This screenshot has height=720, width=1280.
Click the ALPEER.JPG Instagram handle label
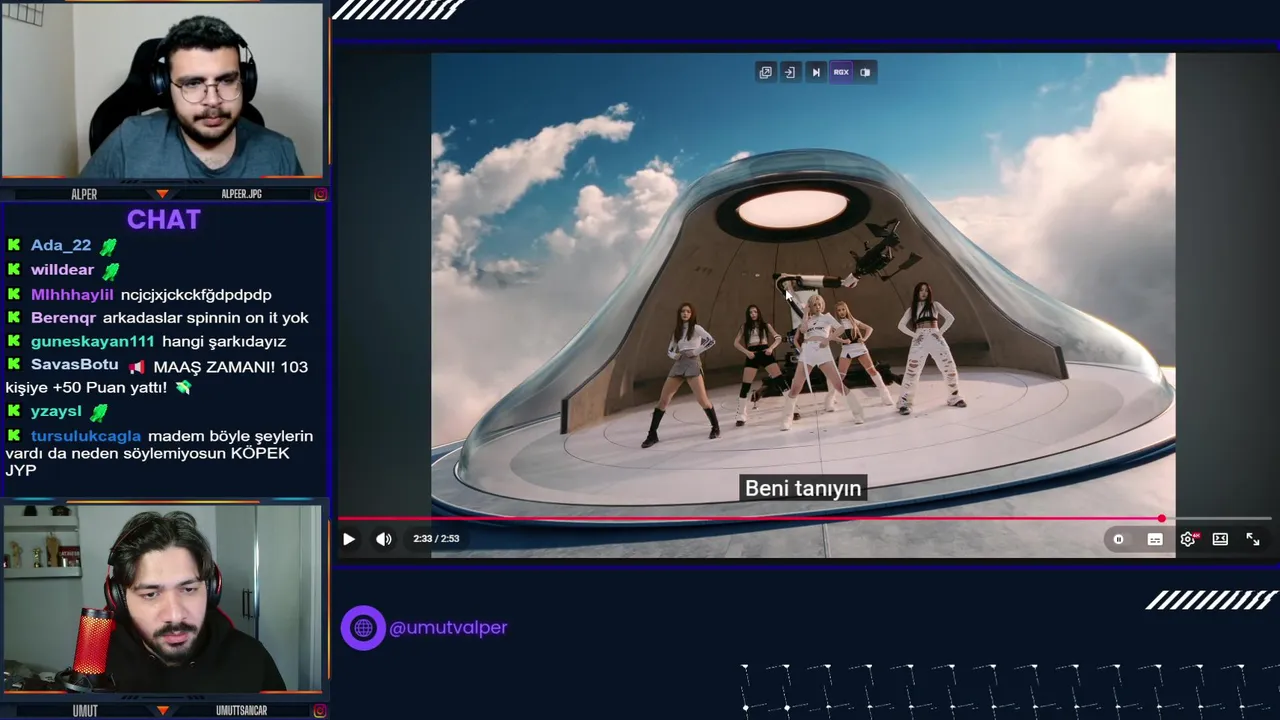241,194
